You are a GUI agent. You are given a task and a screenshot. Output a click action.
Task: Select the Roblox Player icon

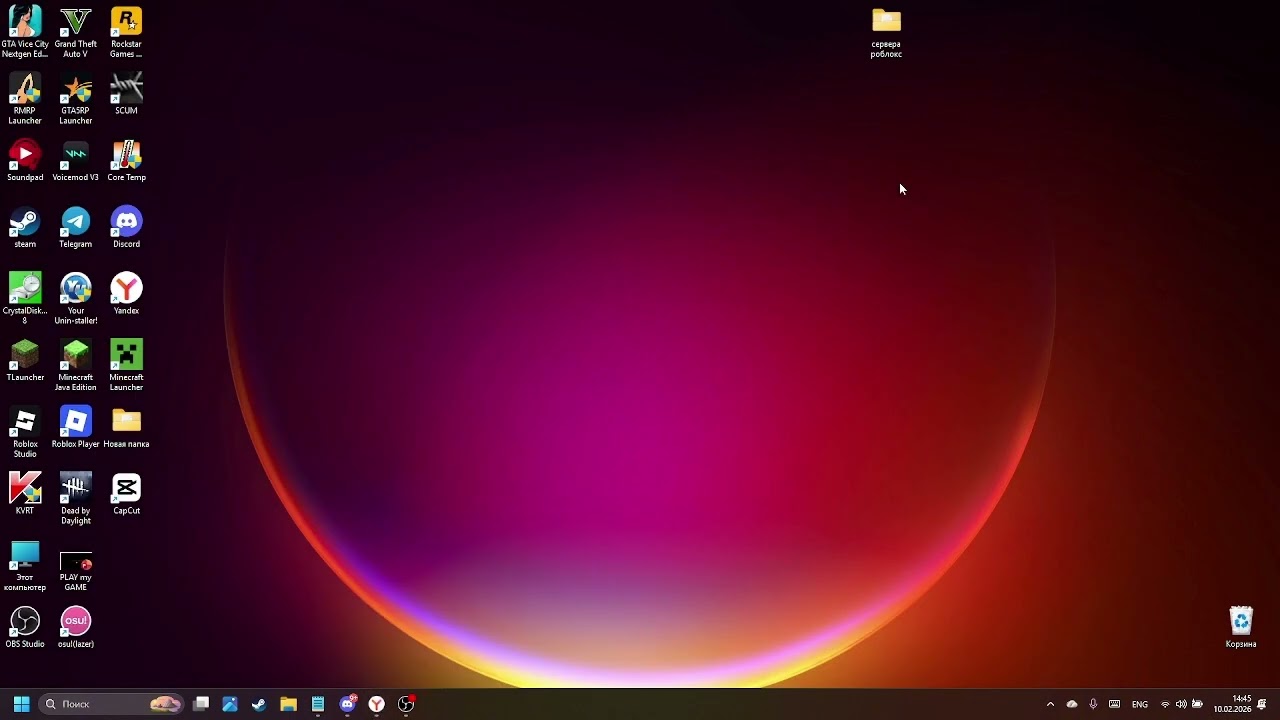[76, 427]
